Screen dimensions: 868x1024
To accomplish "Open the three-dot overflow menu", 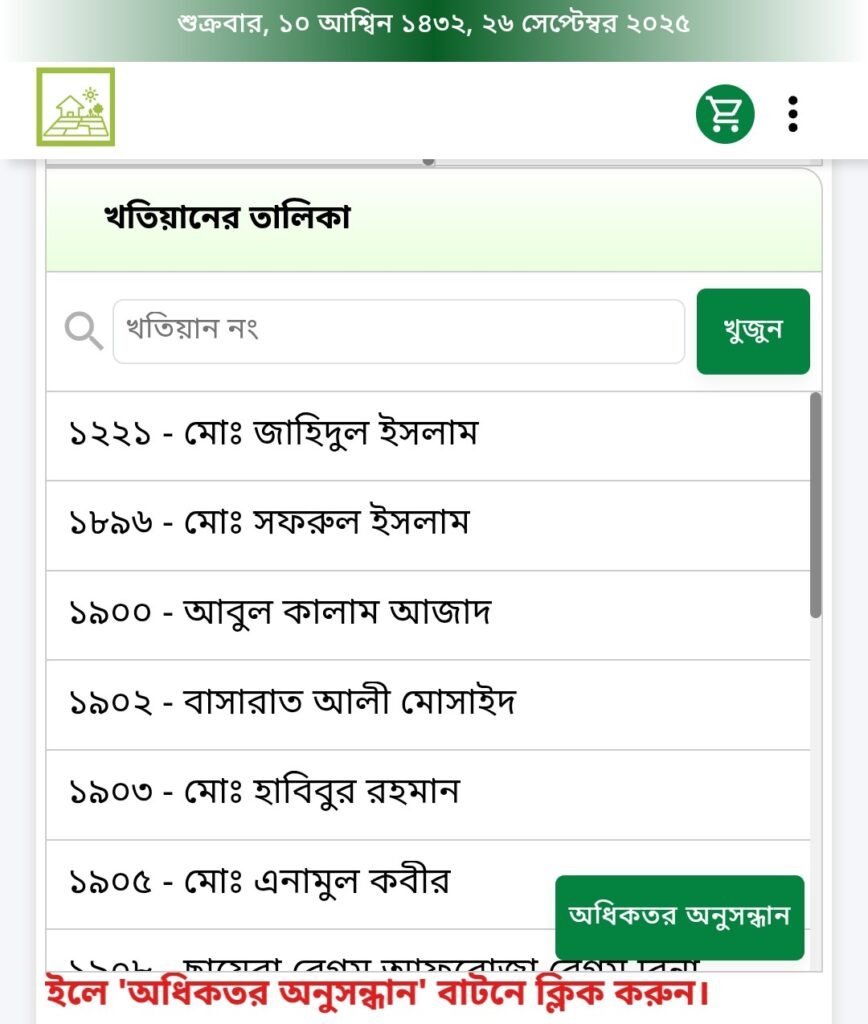I will pyautogui.click(x=793, y=114).
